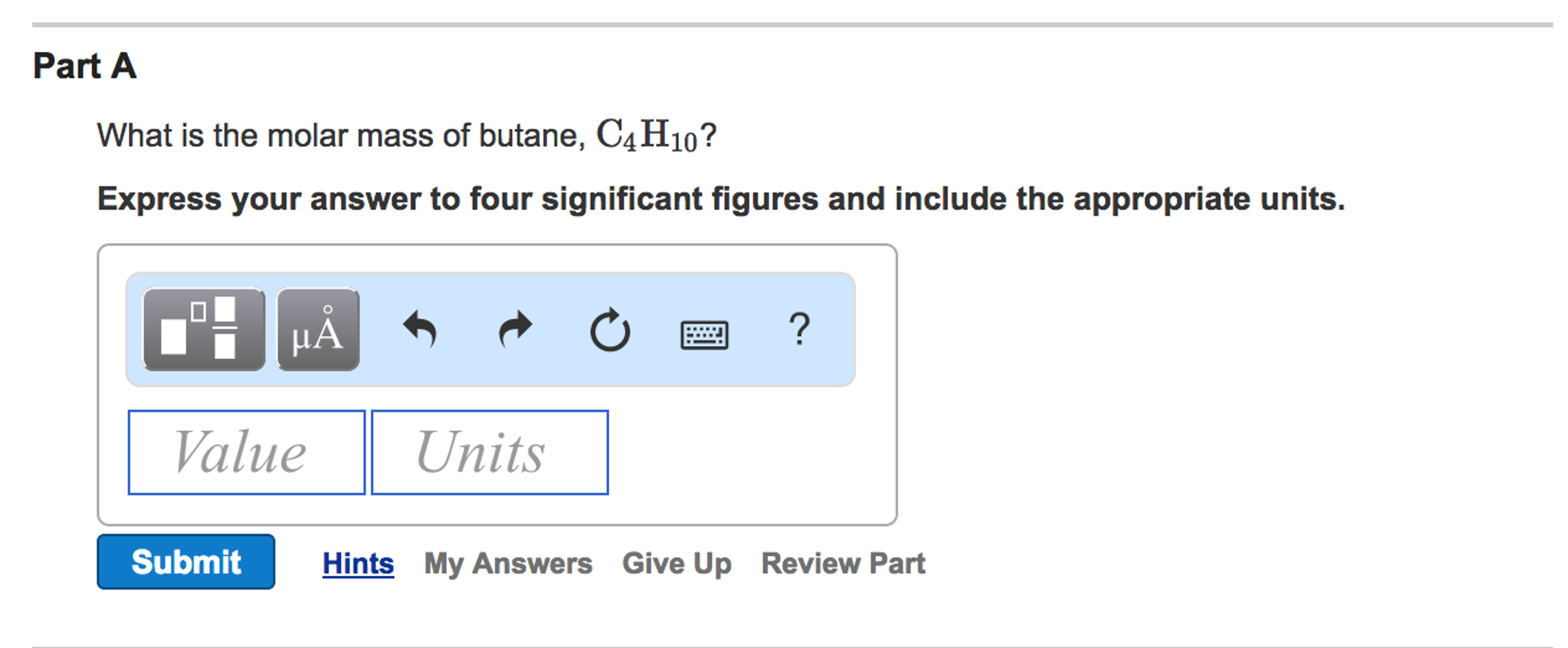
Task: Undo the last answer edit
Action: click(x=422, y=330)
